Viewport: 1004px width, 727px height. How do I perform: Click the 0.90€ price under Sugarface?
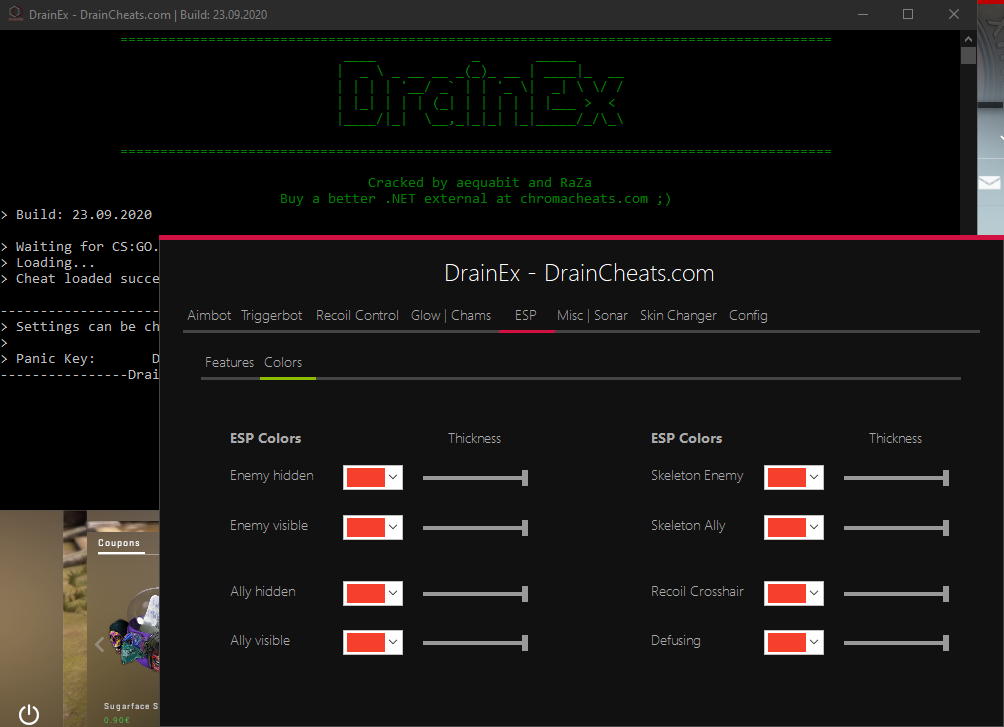click(x=117, y=720)
